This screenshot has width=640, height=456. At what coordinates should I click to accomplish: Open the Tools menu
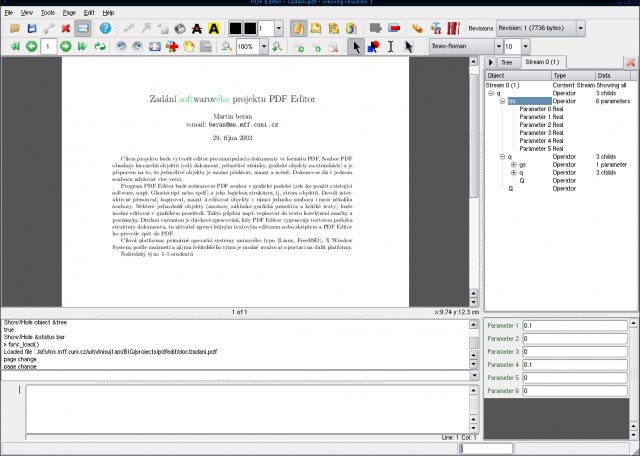point(48,13)
